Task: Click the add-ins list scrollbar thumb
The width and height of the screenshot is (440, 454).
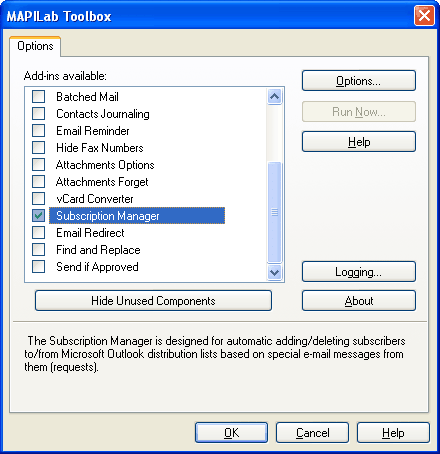Action: tap(275, 212)
